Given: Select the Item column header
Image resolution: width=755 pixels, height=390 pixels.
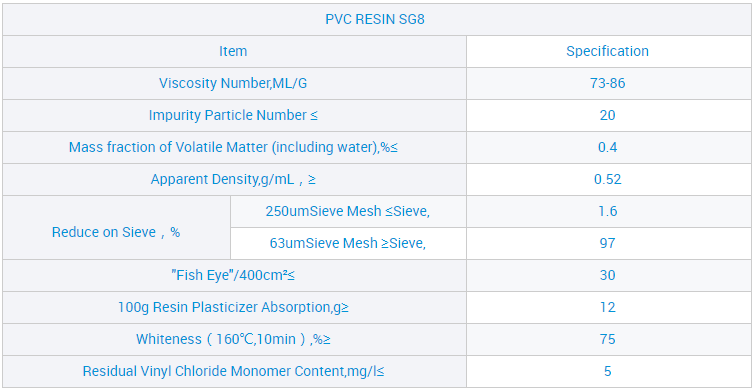Looking at the screenshot, I should pos(233,51).
